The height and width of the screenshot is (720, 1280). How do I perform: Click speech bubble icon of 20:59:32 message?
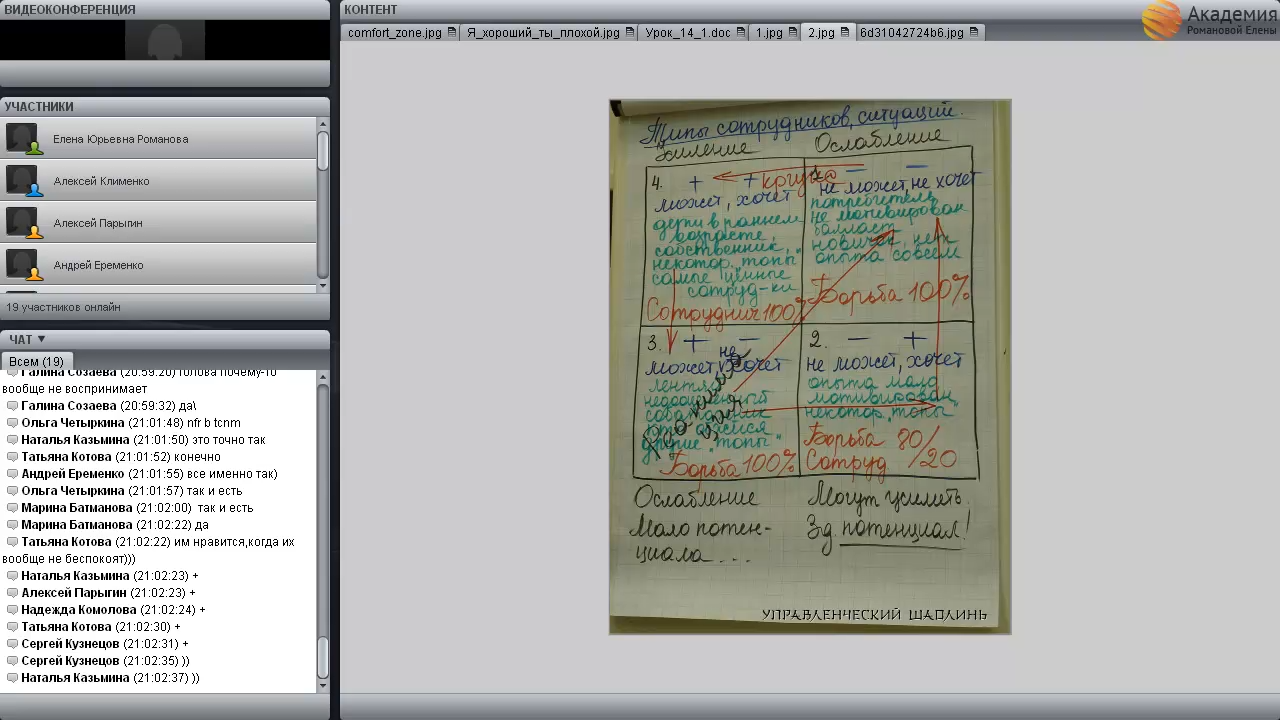pyautogui.click(x=13, y=406)
